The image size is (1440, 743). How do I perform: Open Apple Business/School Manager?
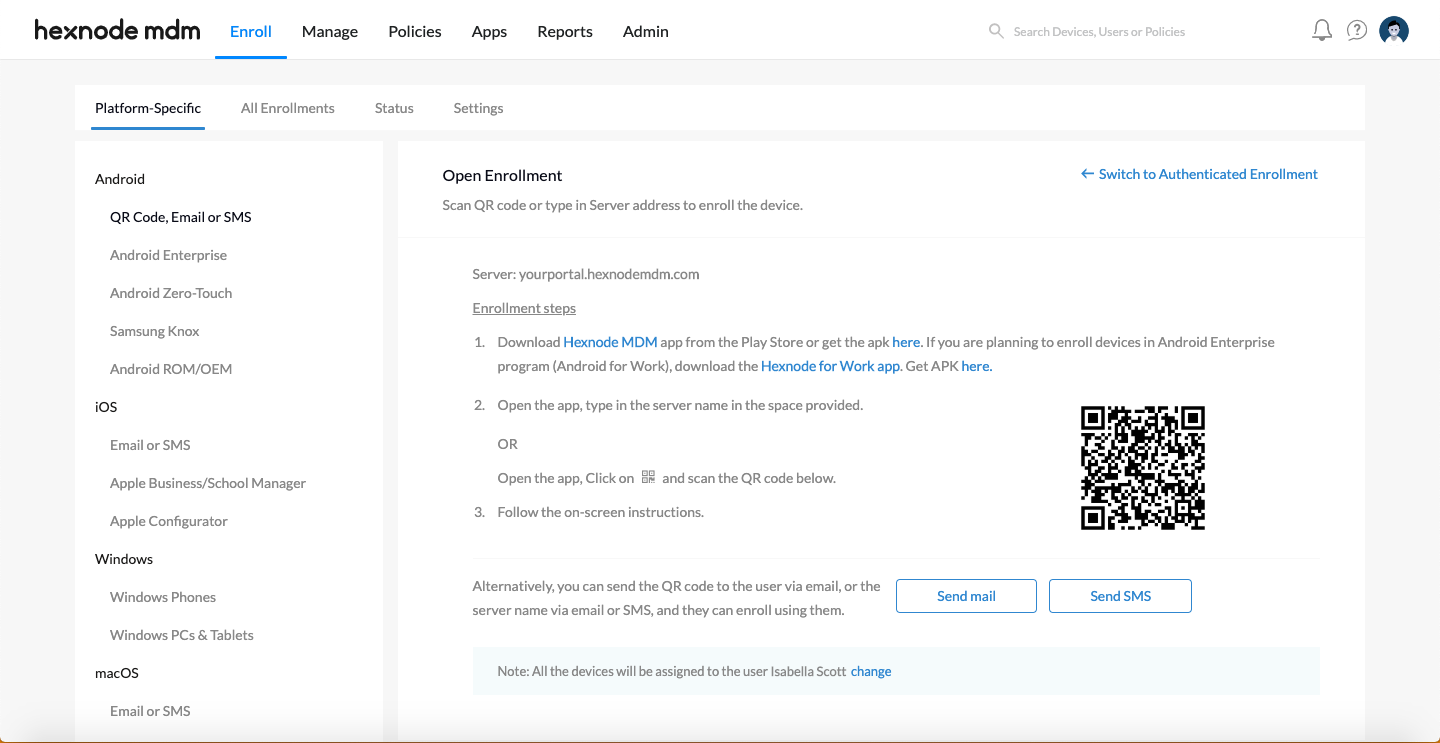pyautogui.click(x=208, y=483)
